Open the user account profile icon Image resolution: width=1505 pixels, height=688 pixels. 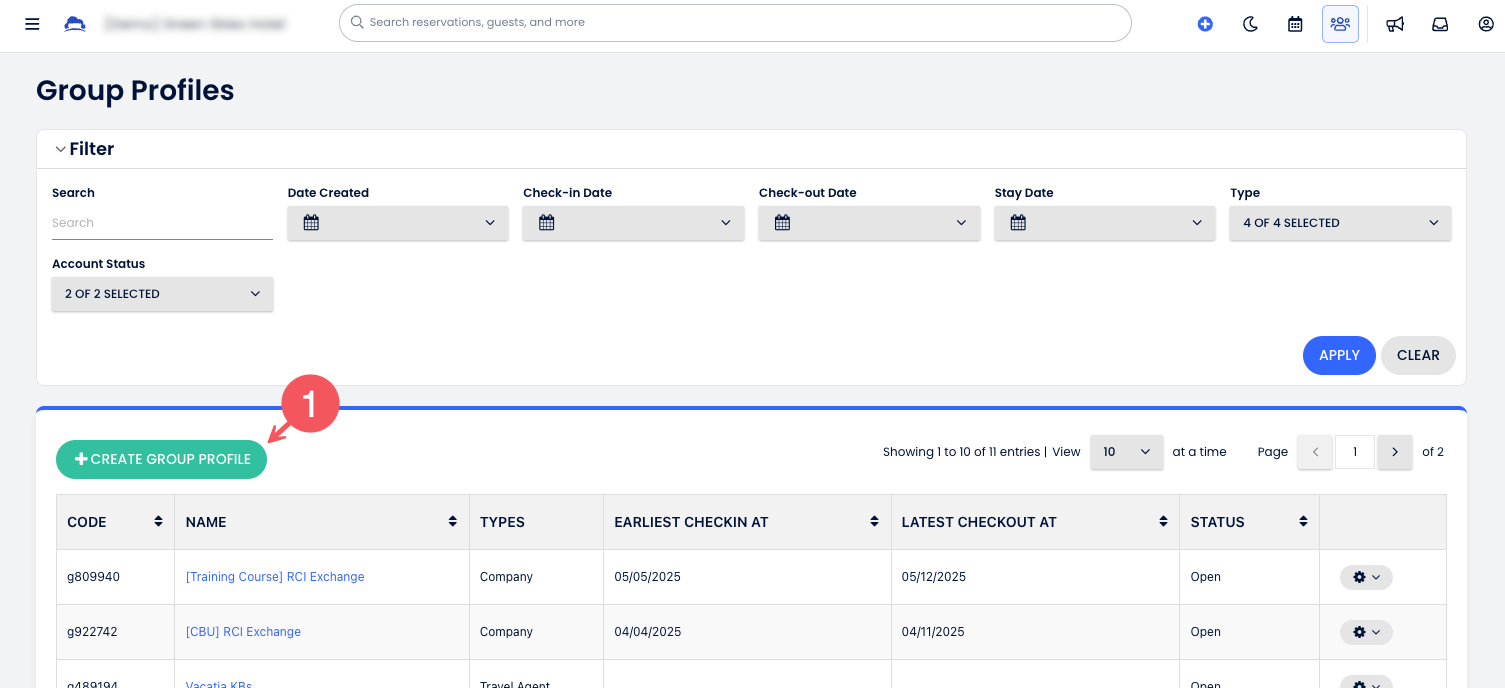point(1486,24)
